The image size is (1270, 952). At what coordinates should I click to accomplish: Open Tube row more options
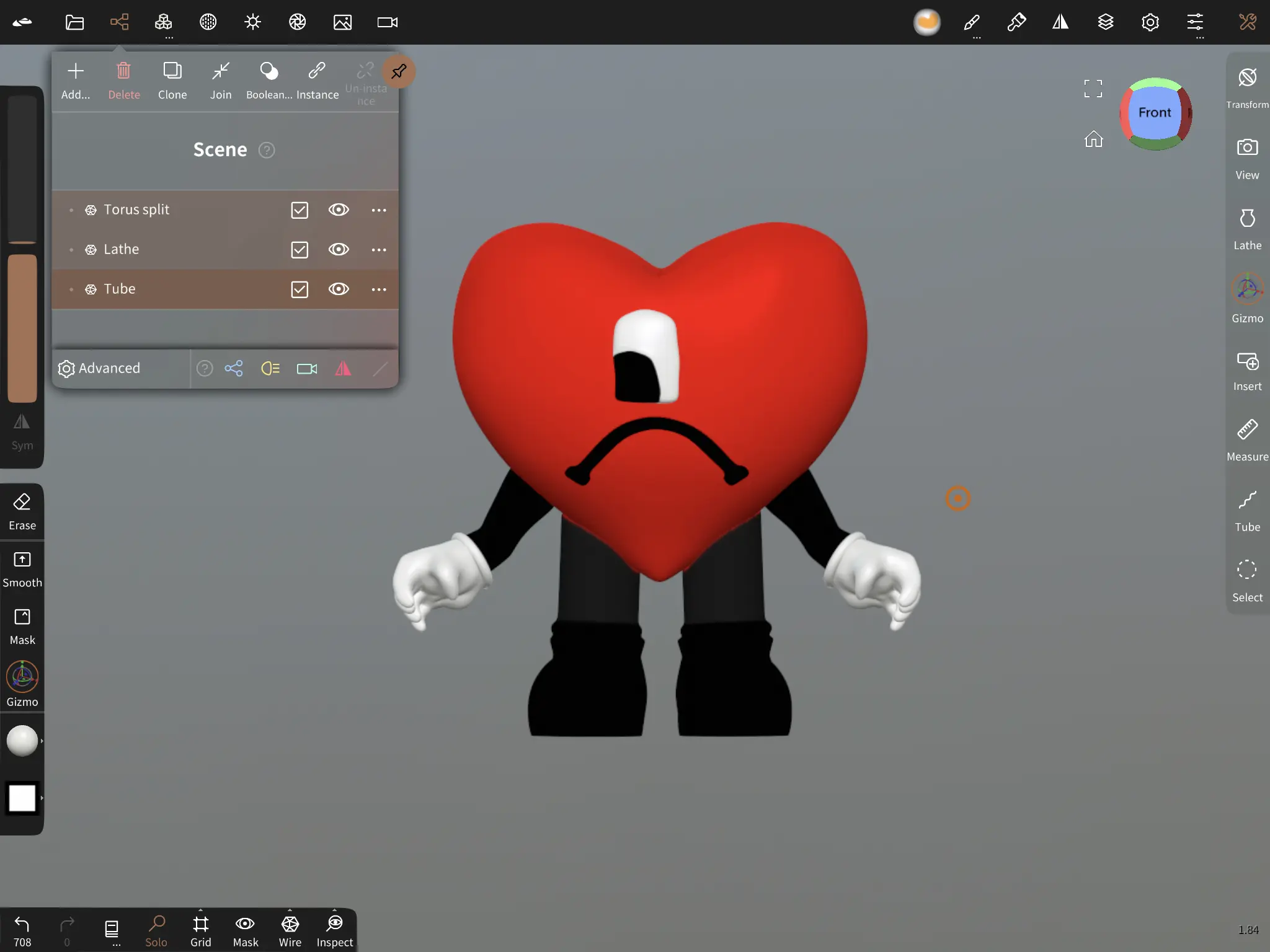tap(379, 289)
